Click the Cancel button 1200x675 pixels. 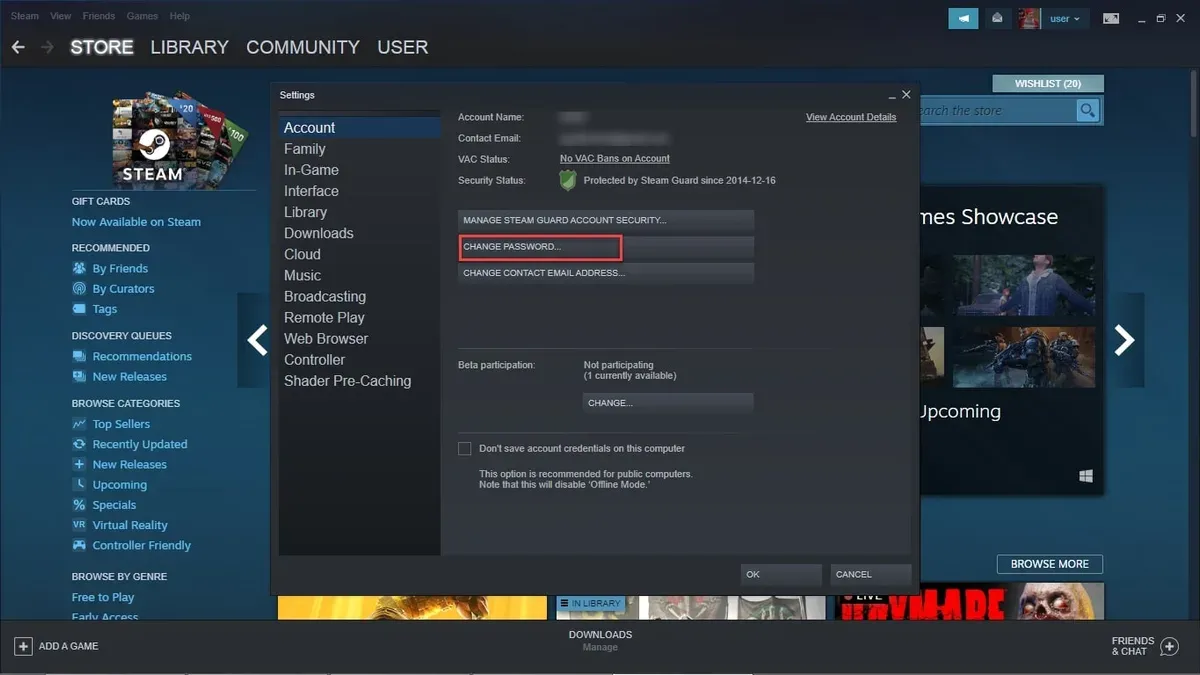point(871,575)
